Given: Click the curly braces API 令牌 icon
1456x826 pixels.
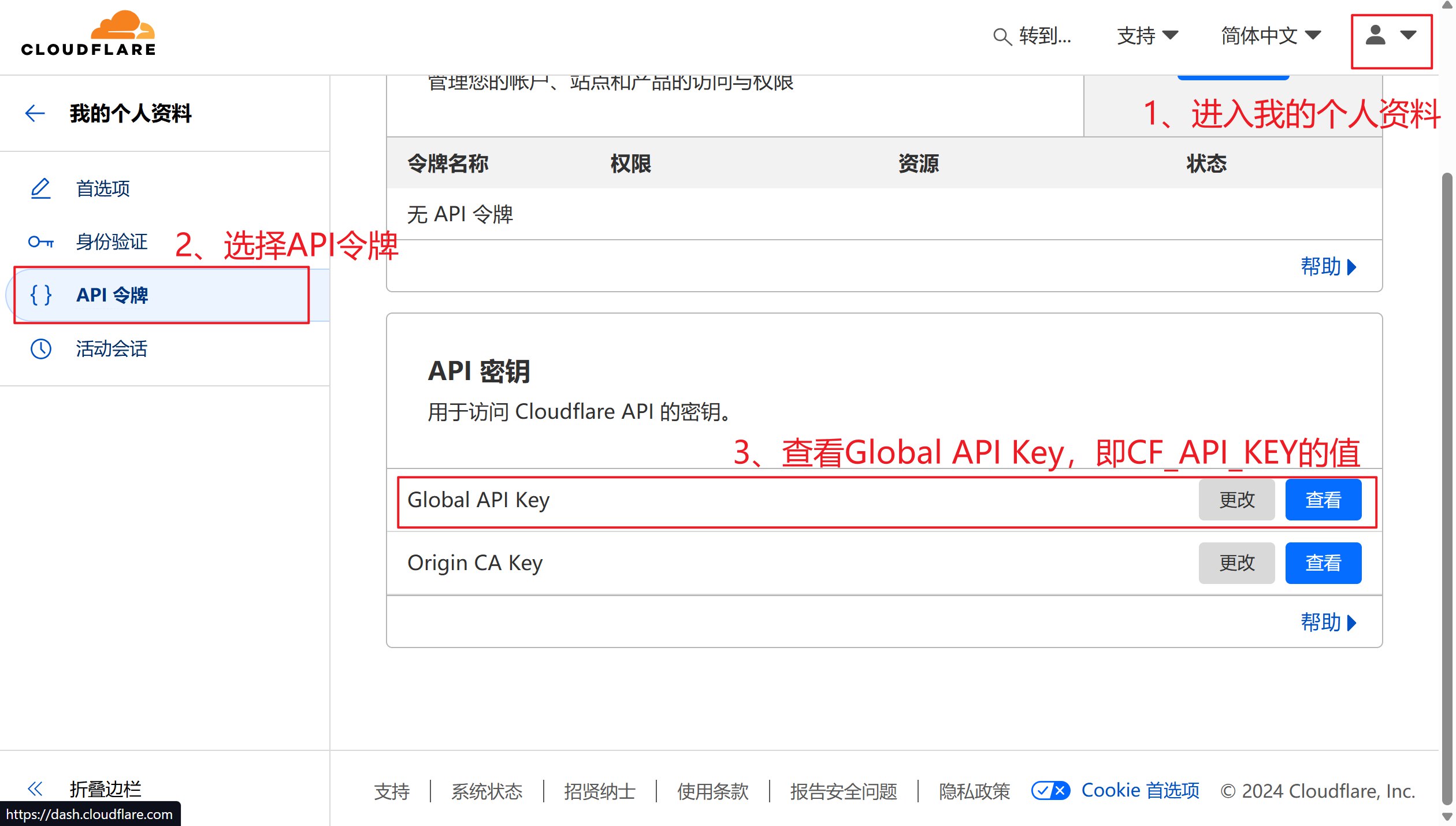Looking at the screenshot, I should click(40, 295).
